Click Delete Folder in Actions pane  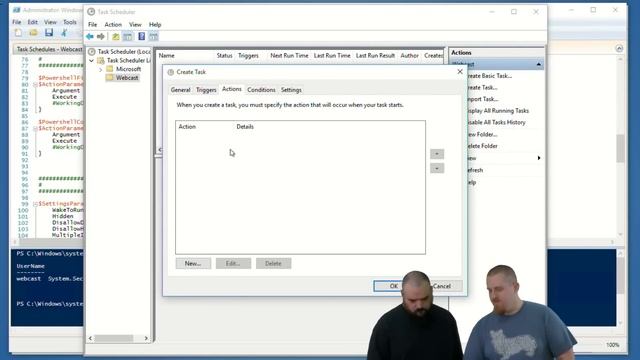482,146
